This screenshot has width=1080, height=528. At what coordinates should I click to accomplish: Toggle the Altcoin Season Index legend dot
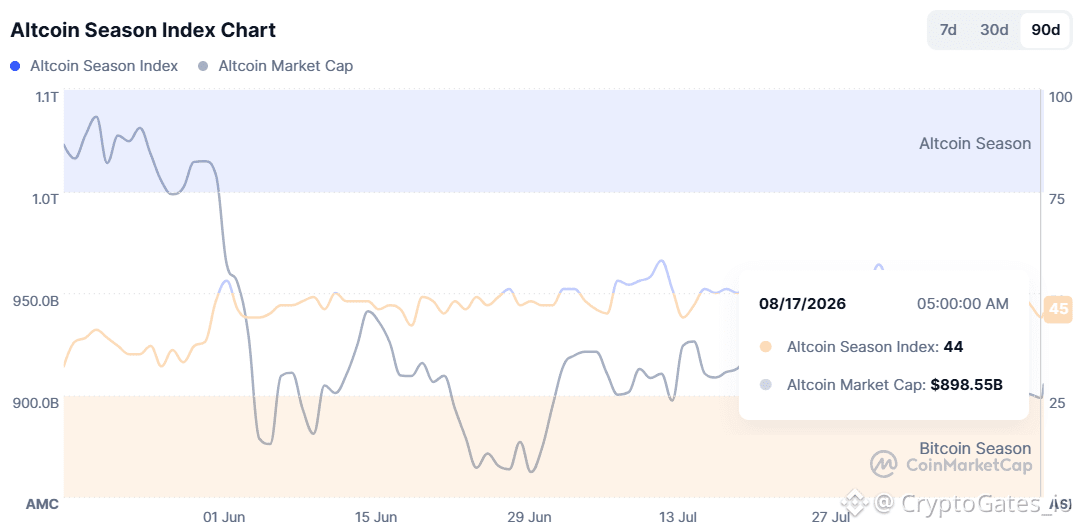[x=15, y=67]
